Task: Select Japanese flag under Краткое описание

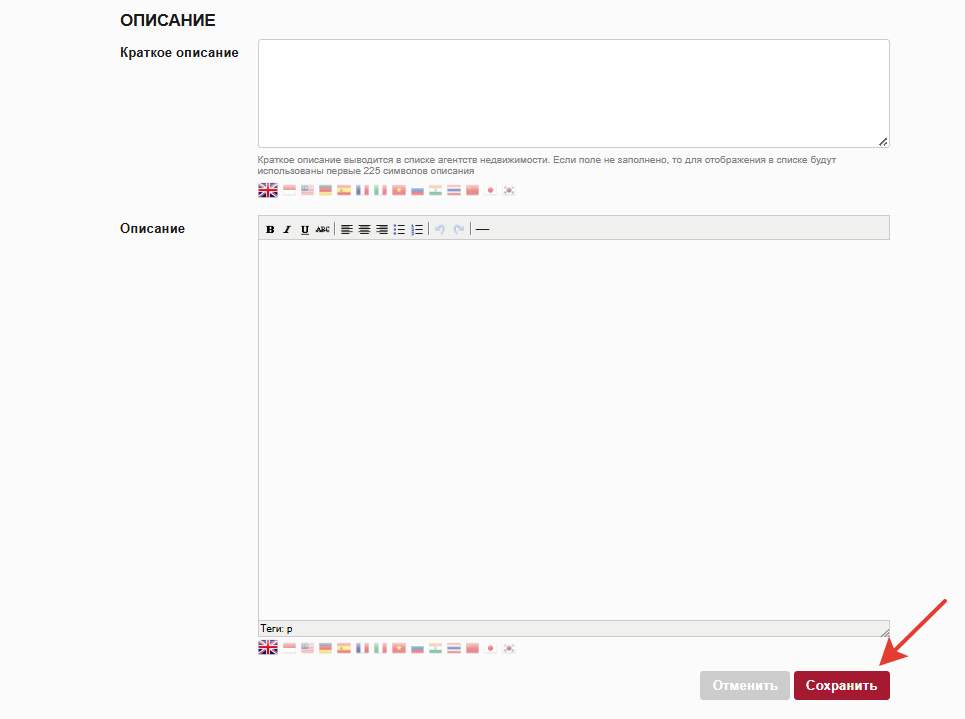Action: tap(491, 190)
